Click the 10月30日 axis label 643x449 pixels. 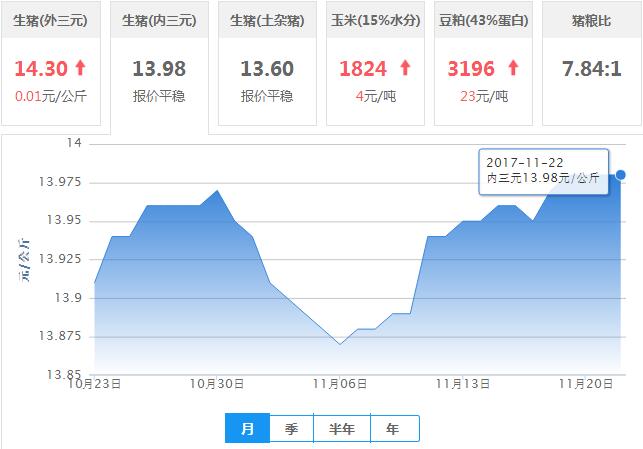[x=217, y=384]
